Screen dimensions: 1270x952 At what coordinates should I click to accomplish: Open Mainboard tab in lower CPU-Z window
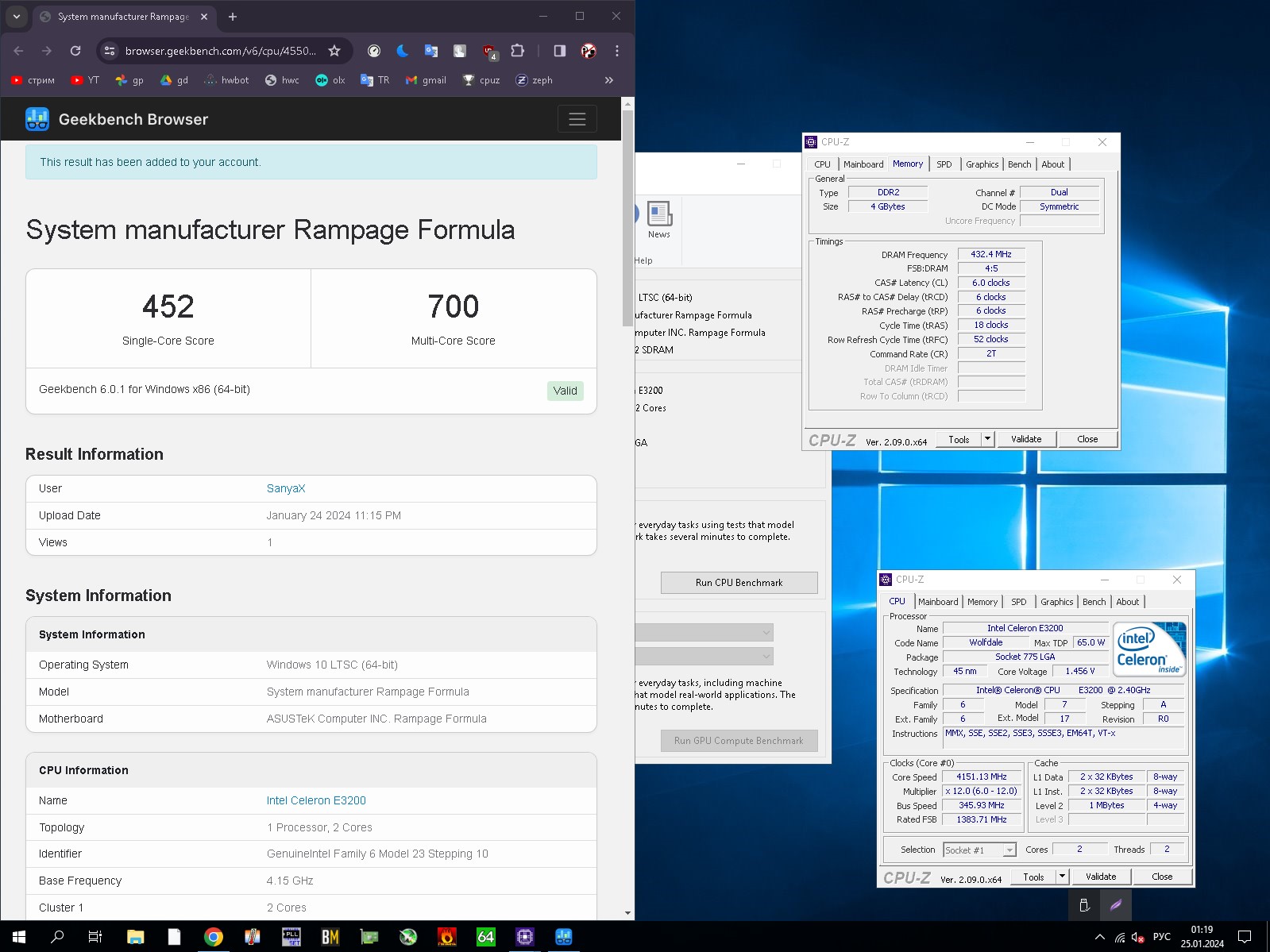coord(938,602)
